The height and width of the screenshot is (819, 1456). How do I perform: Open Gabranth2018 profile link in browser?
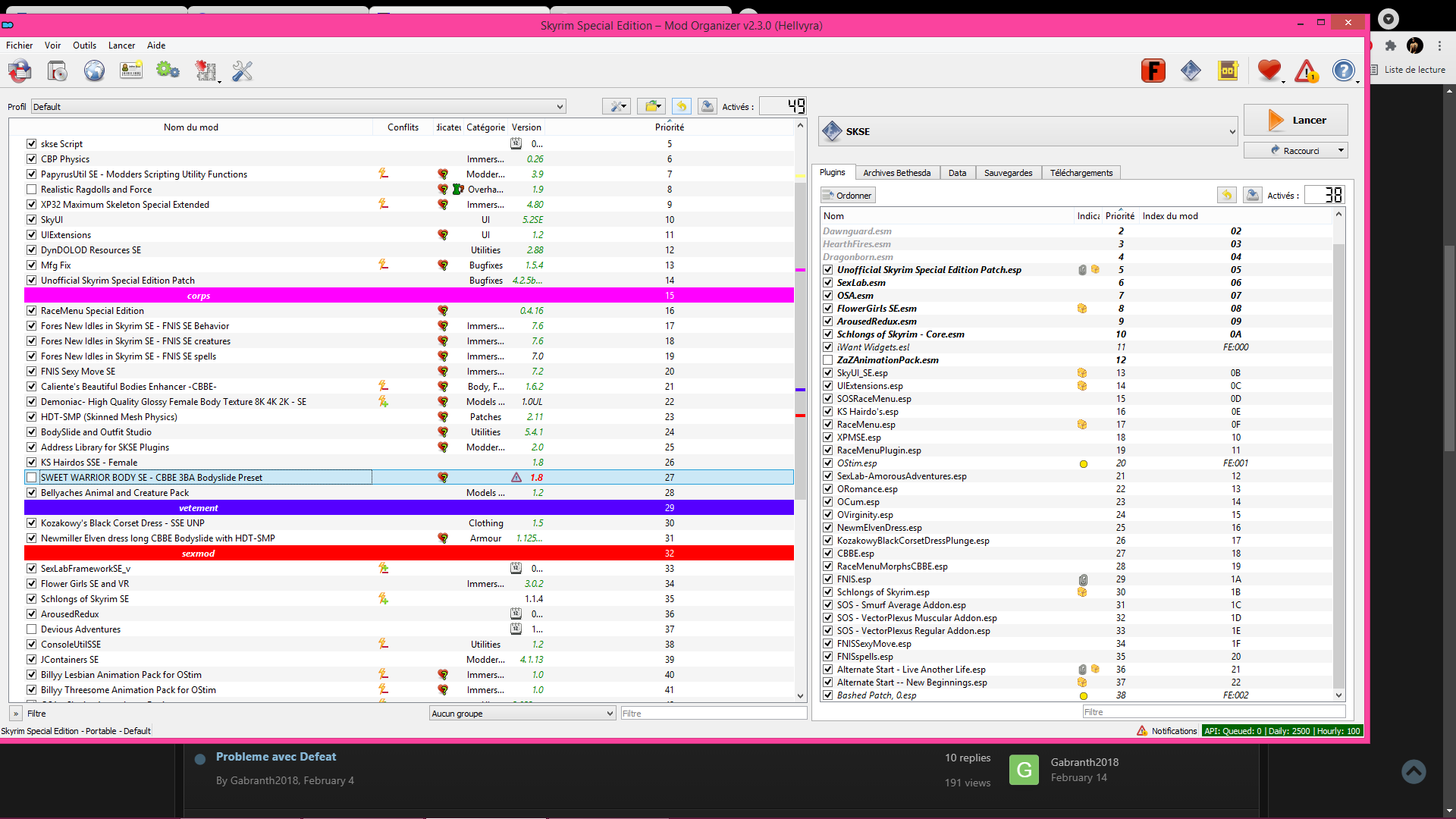point(1084,762)
